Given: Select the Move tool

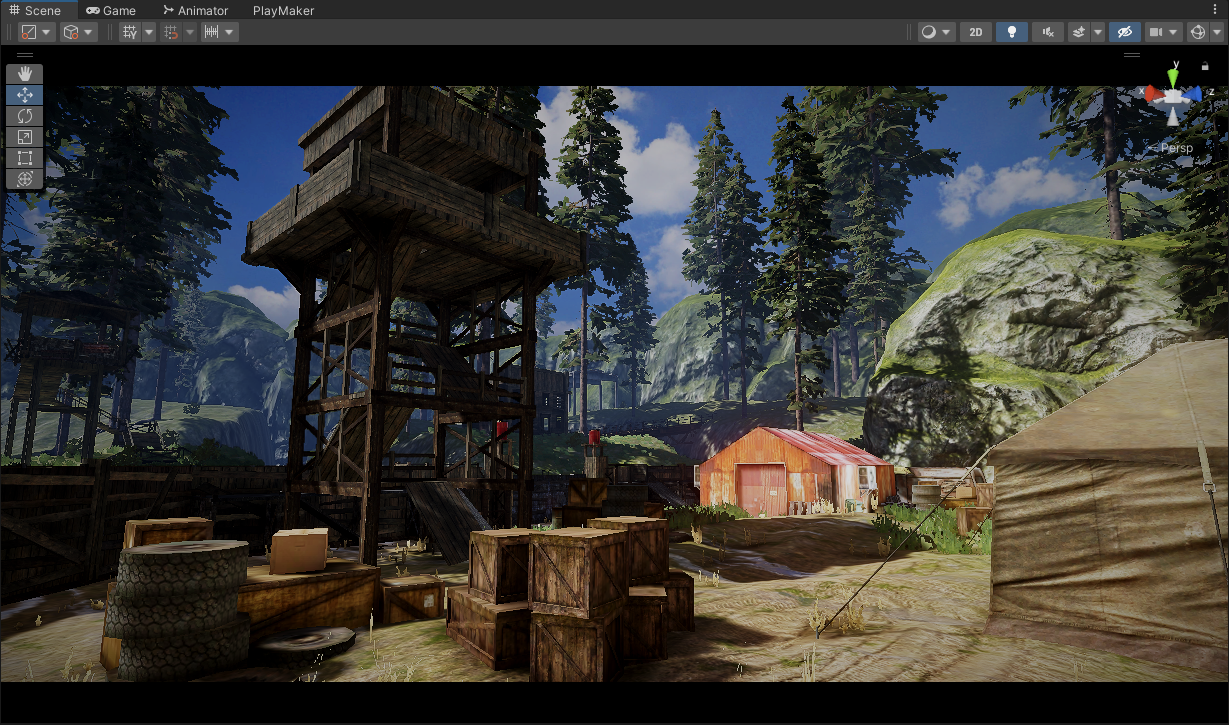Looking at the screenshot, I should 25,95.
